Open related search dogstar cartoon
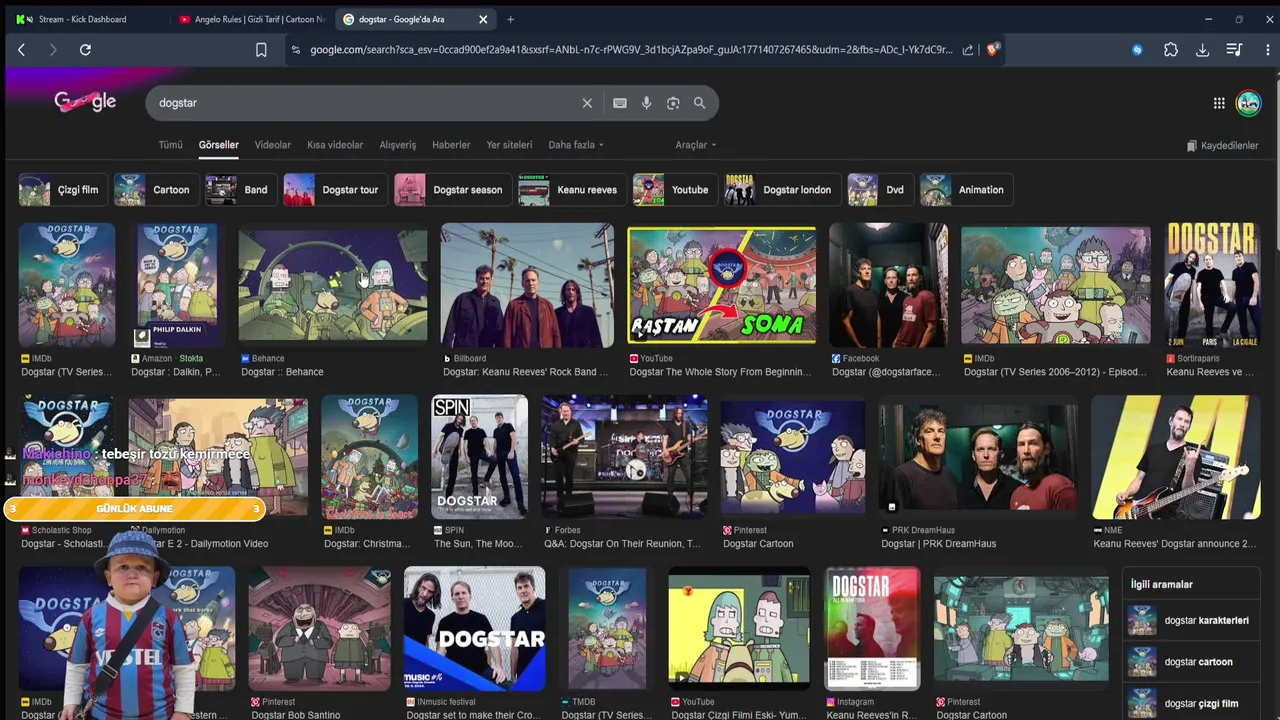Screen dimensions: 1280x720 (1190, 661)
